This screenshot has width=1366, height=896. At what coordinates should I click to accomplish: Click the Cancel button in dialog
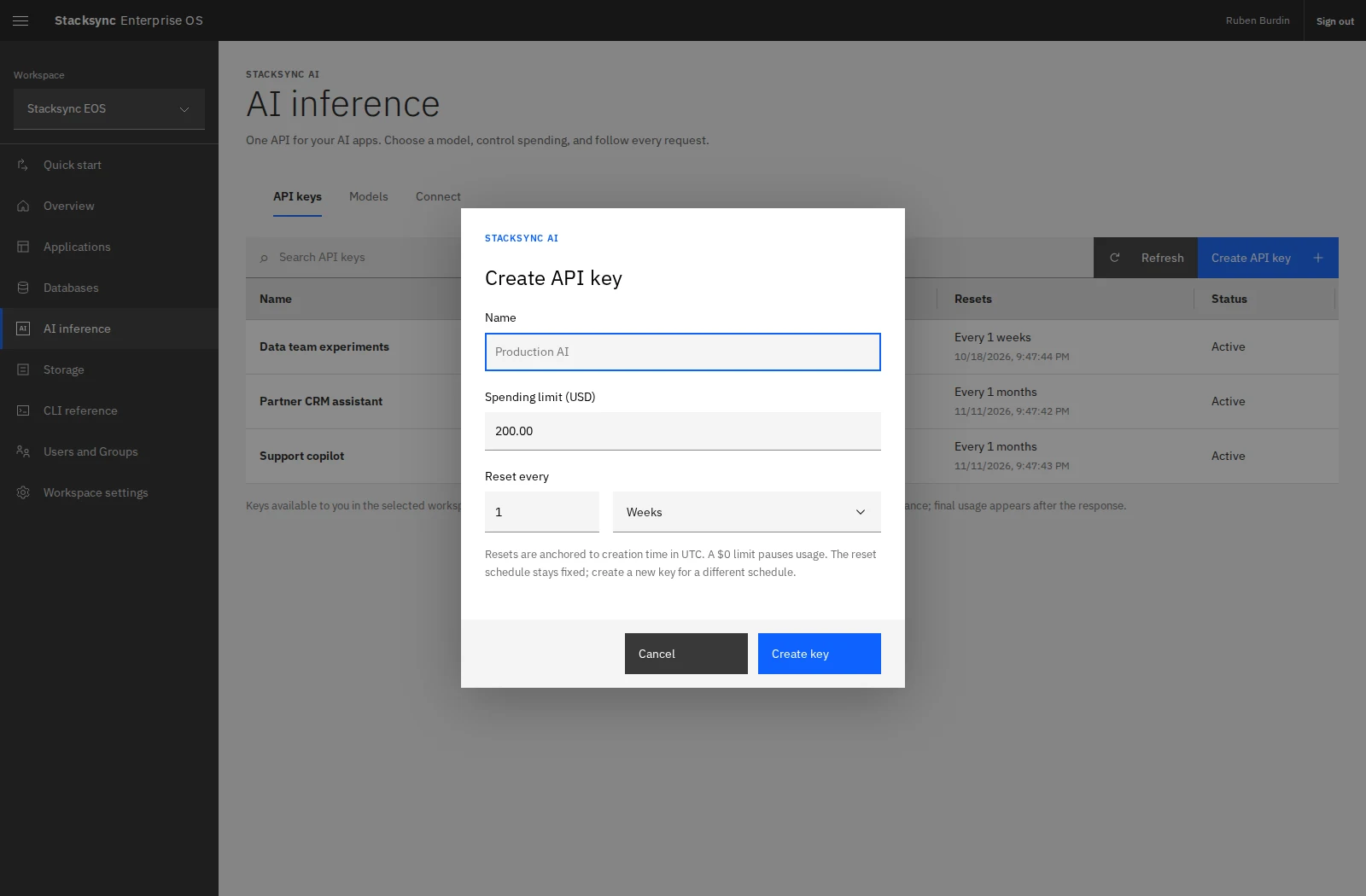coord(686,654)
